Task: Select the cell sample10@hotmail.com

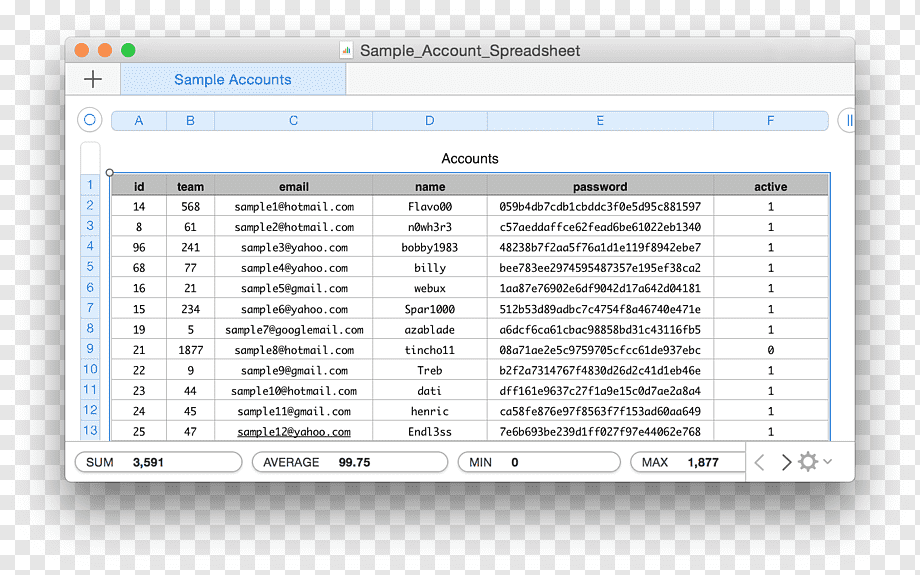Action: pyautogui.click(x=293, y=391)
